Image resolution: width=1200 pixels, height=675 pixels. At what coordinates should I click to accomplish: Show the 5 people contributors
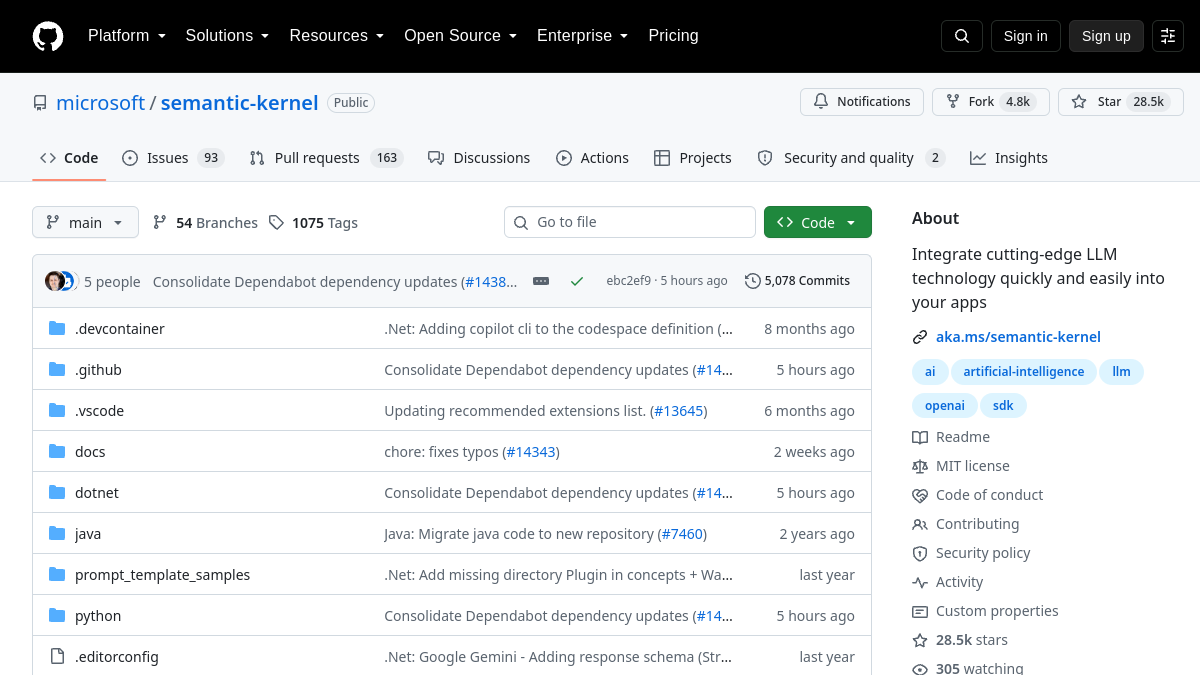(112, 282)
